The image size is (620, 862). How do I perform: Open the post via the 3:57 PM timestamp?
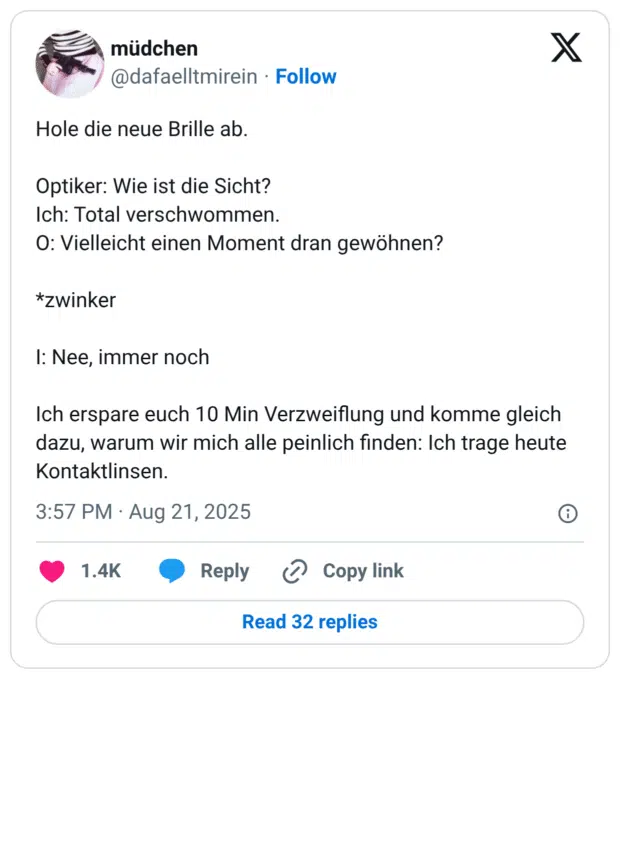point(73,512)
